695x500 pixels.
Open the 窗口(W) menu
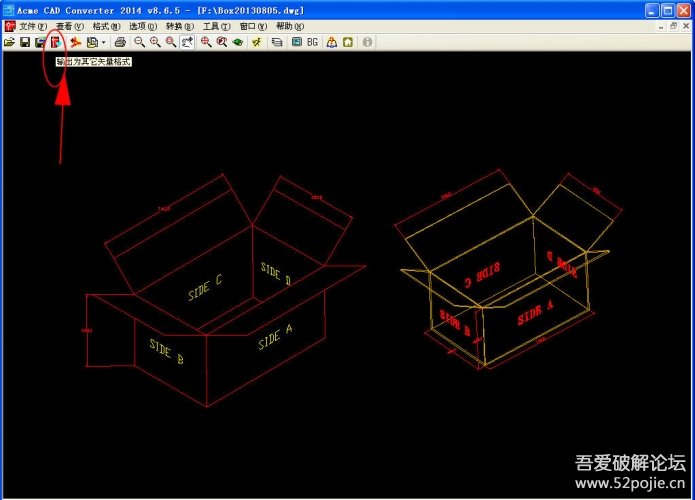(x=254, y=27)
